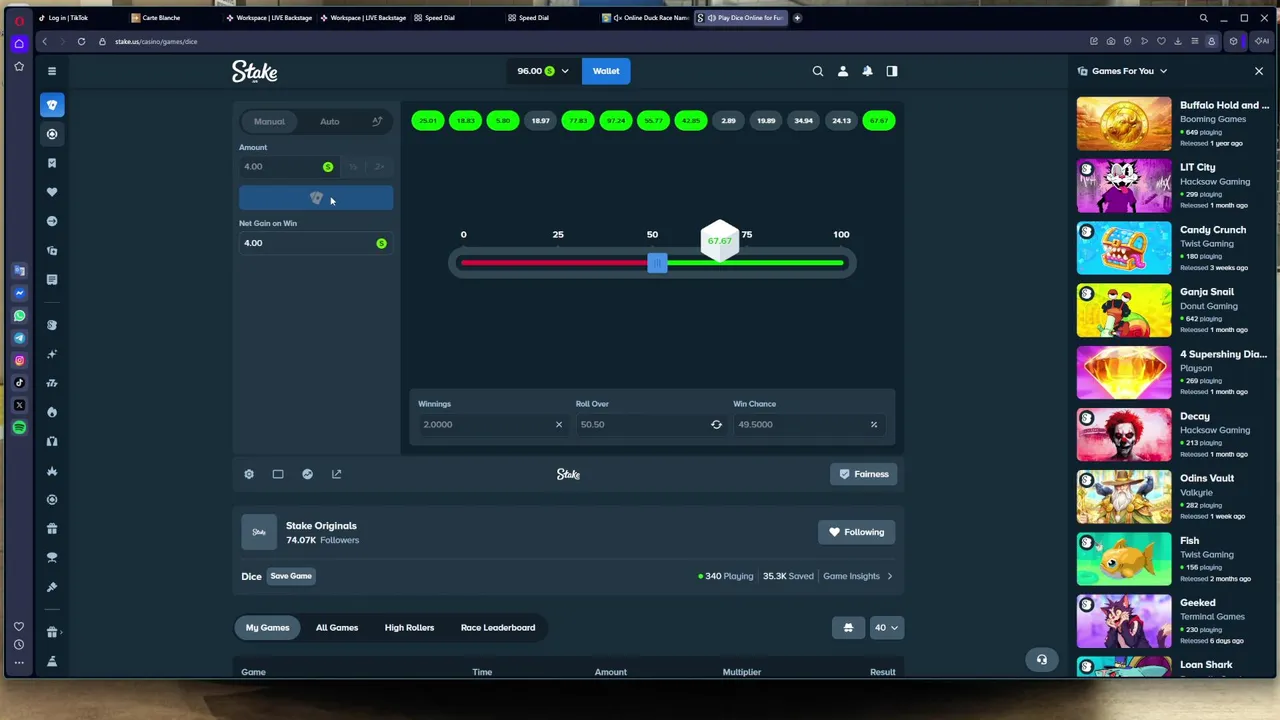Open the 40 rows-per-page dropdown
The image size is (1280, 720).
pos(886,628)
